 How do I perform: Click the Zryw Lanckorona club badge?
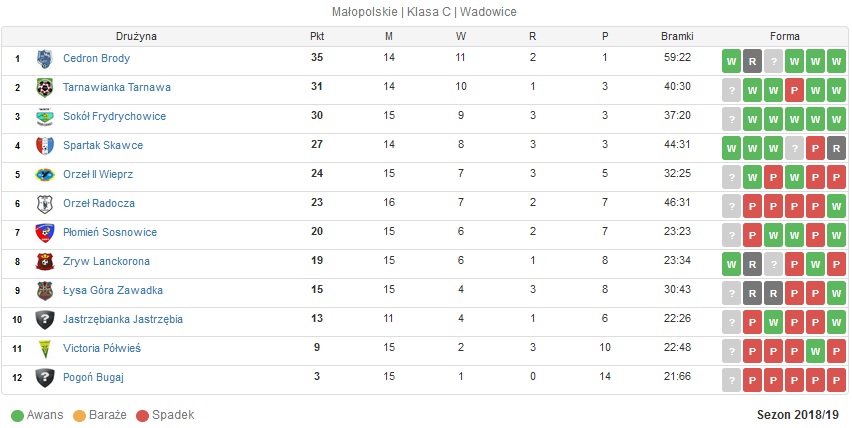coord(45,261)
